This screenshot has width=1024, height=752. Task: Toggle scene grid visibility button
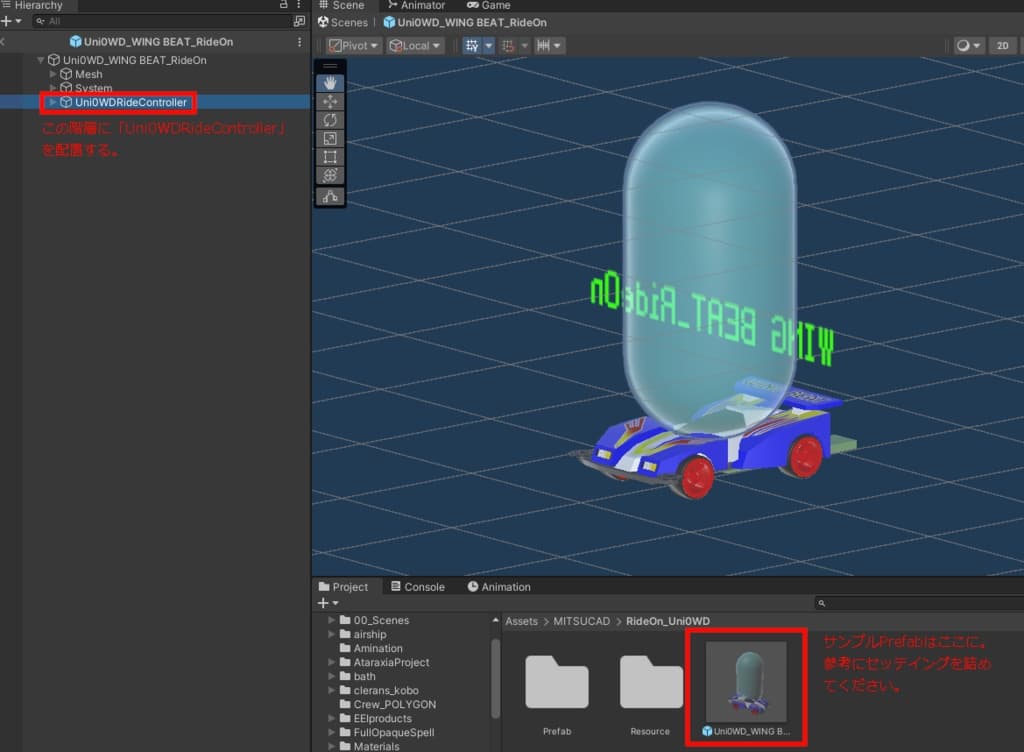pyautogui.click(x=472, y=46)
